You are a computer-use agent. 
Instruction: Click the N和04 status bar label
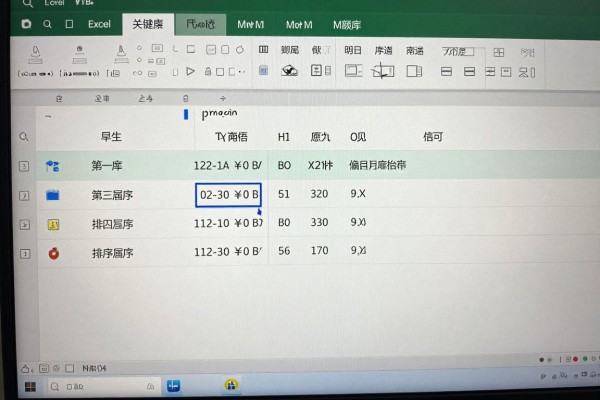pyautogui.click(x=94, y=368)
